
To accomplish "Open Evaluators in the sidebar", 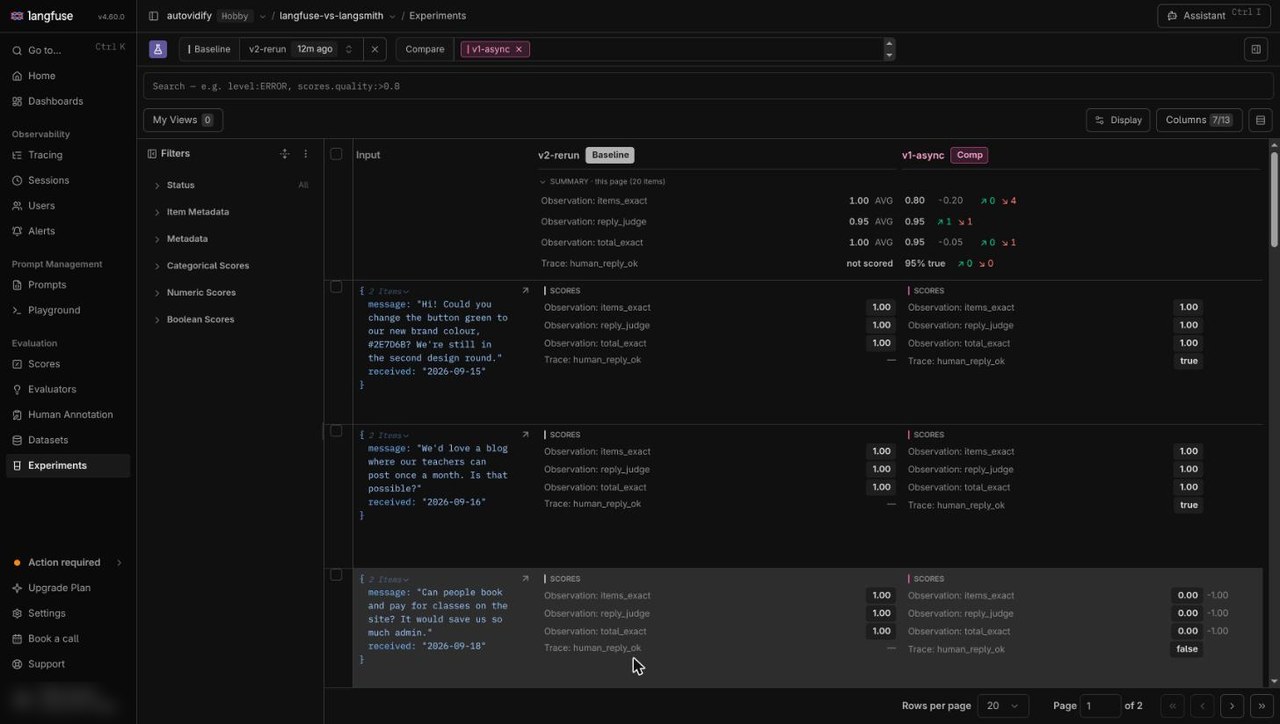I will pyautogui.click(x=68, y=389).
